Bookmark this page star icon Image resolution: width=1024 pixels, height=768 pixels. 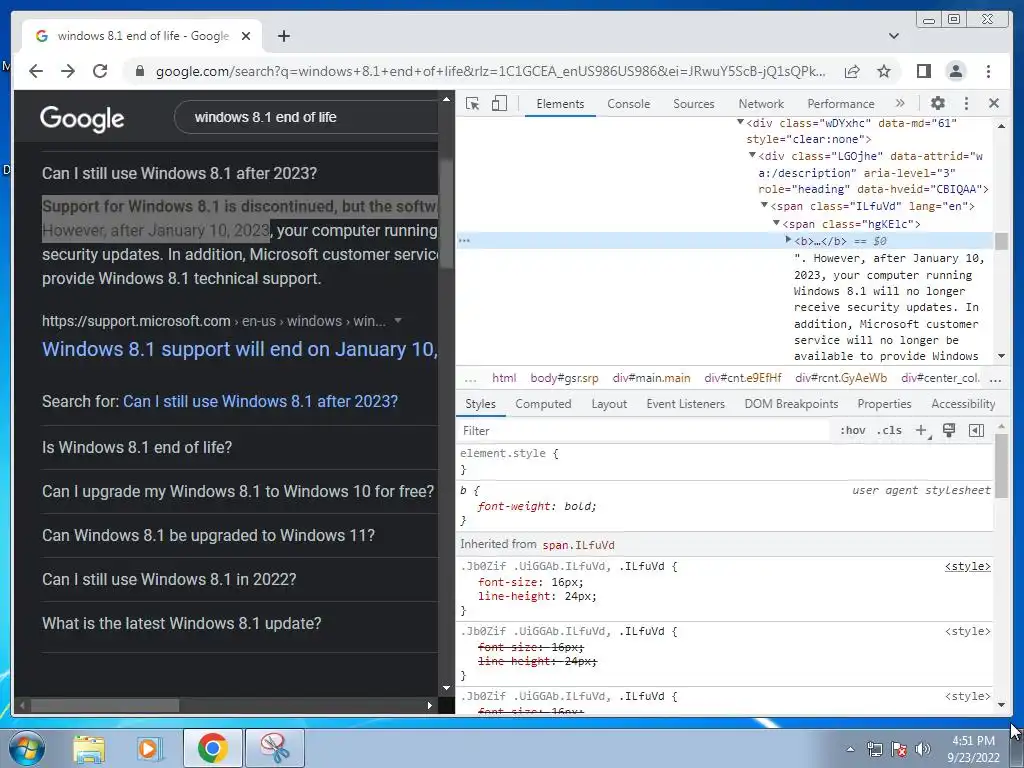point(884,71)
